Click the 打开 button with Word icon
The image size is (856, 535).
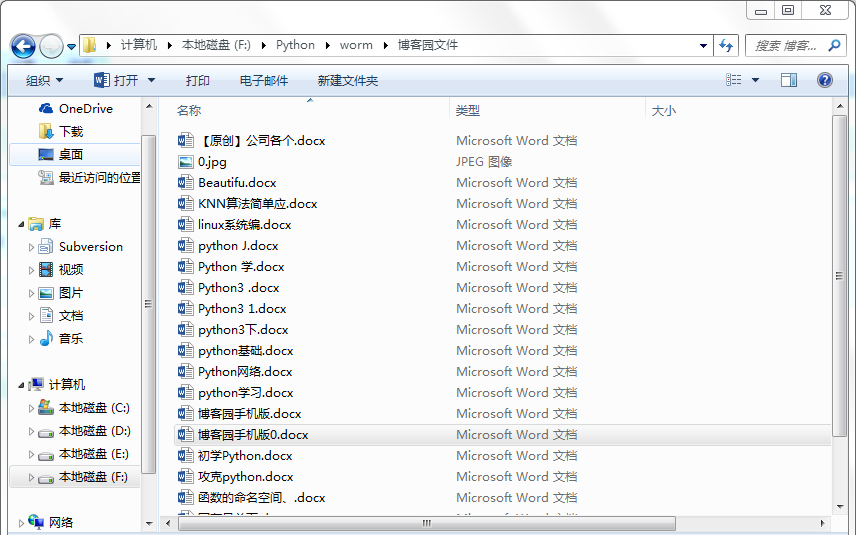[x=116, y=81]
